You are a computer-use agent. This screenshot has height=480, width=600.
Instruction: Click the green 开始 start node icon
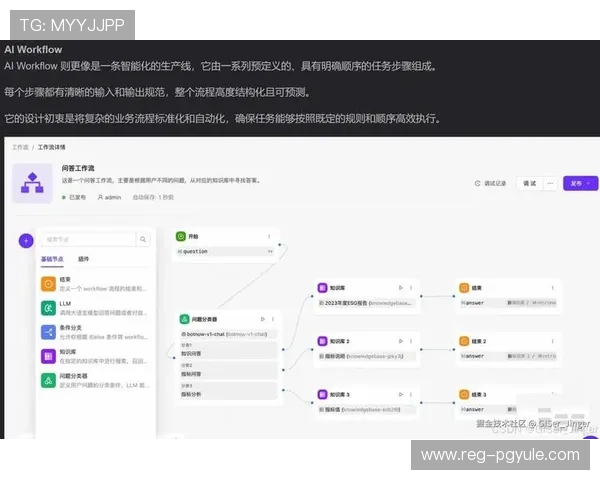(181, 236)
